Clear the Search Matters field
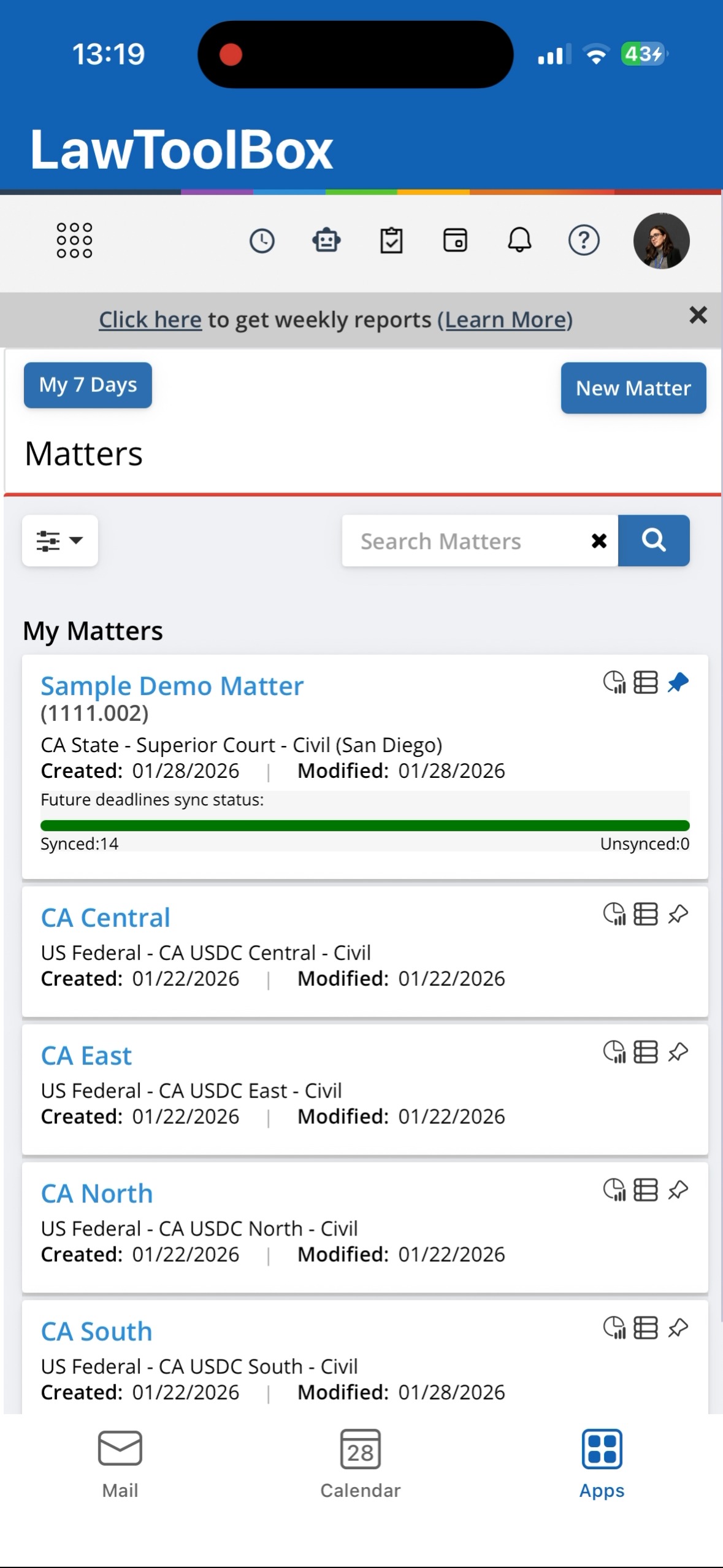Viewport: 723px width, 1568px height. (599, 541)
